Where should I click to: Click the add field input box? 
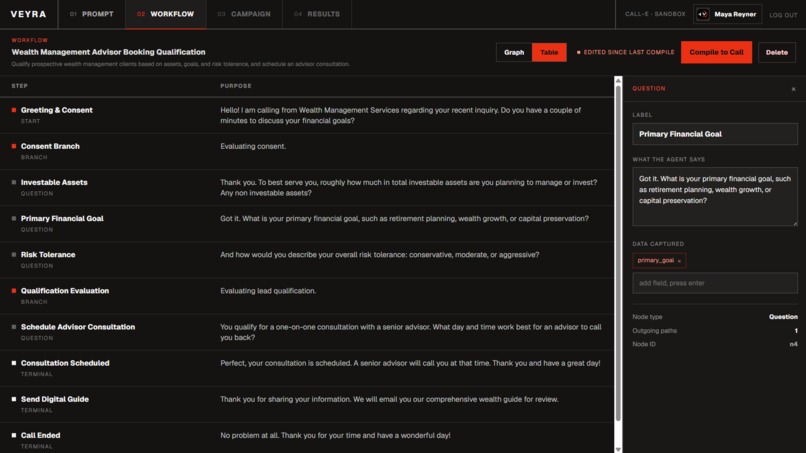click(715, 283)
